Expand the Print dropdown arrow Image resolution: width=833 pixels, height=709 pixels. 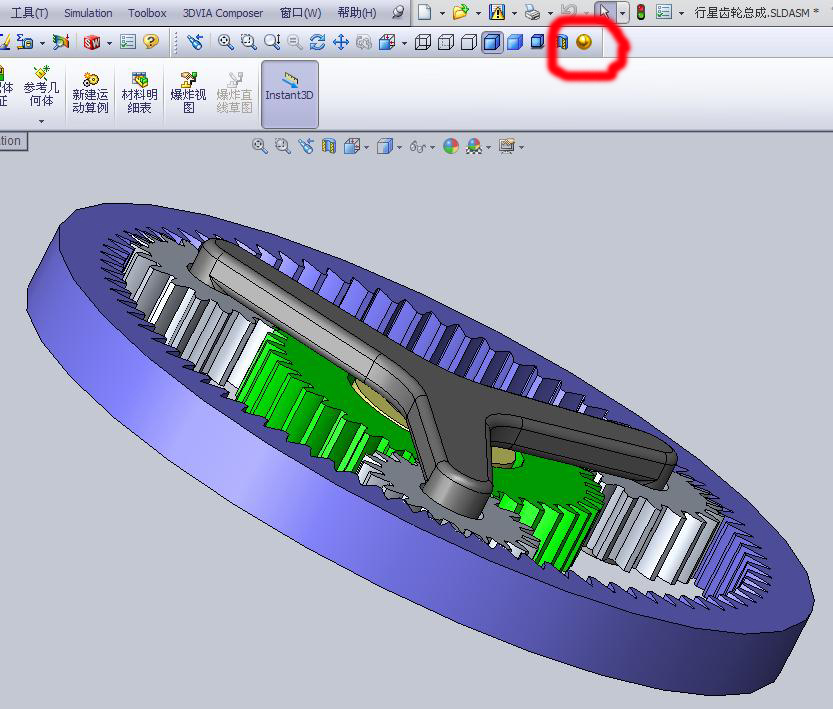click(x=550, y=13)
